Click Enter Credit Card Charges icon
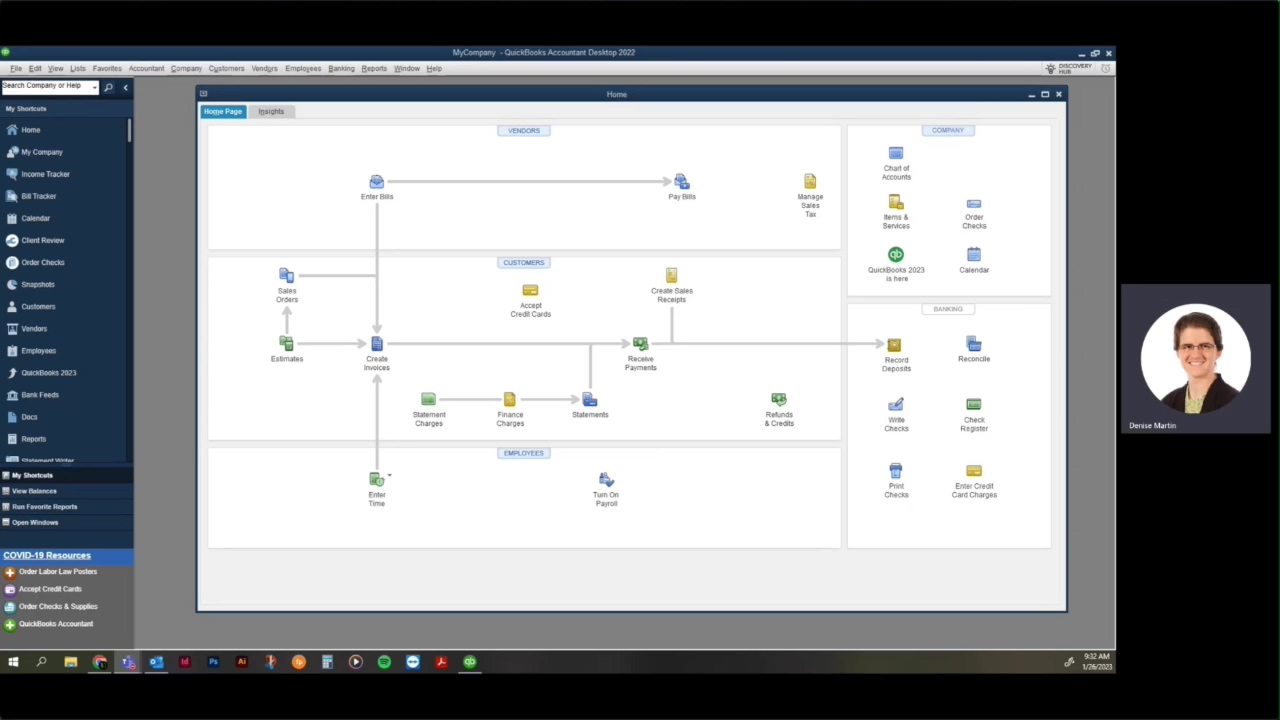Image resolution: width=1280 pixels, height=720 pixels. (973, 471)
